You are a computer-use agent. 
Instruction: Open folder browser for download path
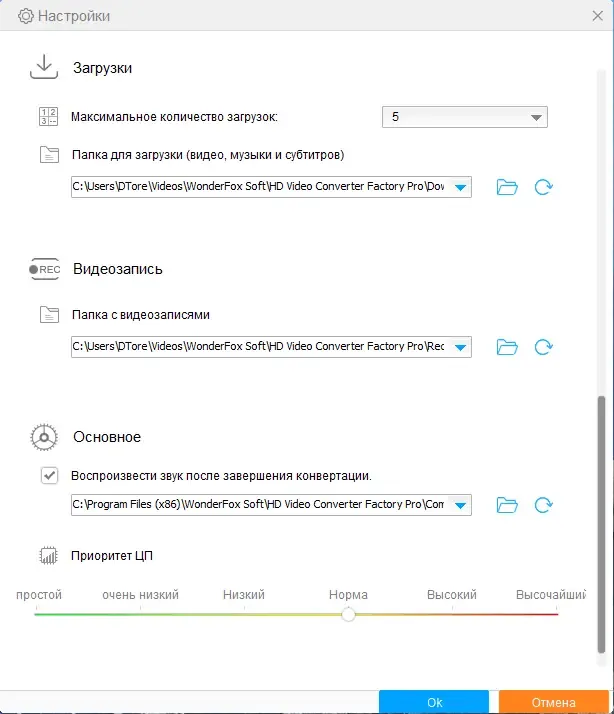tap(507, 187)
